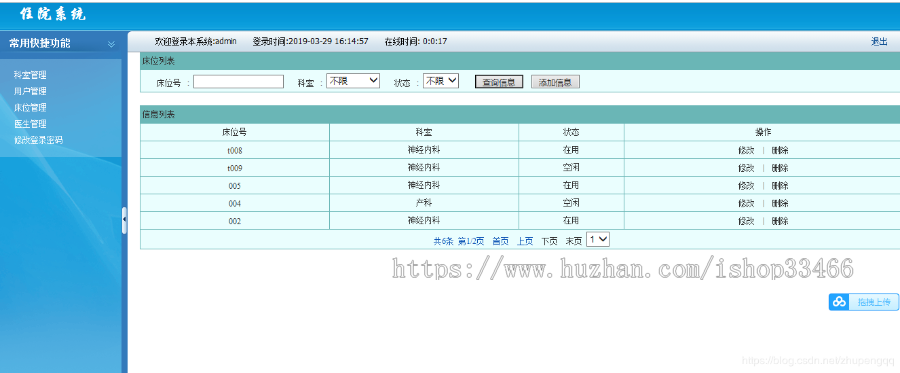
Task: Go to 上页 in pagination
Action: (x=525, y=242)
